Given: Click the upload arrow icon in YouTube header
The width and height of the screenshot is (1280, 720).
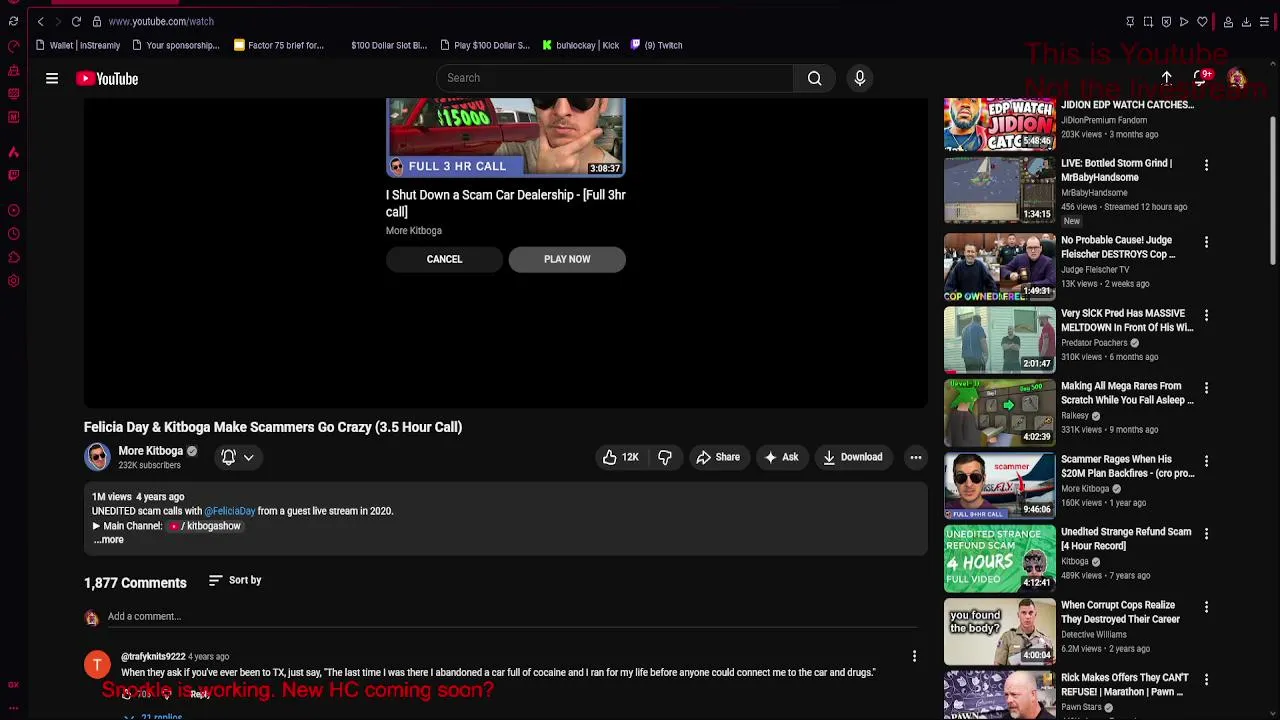Looking at the screenshot, I should (1166, 78).
